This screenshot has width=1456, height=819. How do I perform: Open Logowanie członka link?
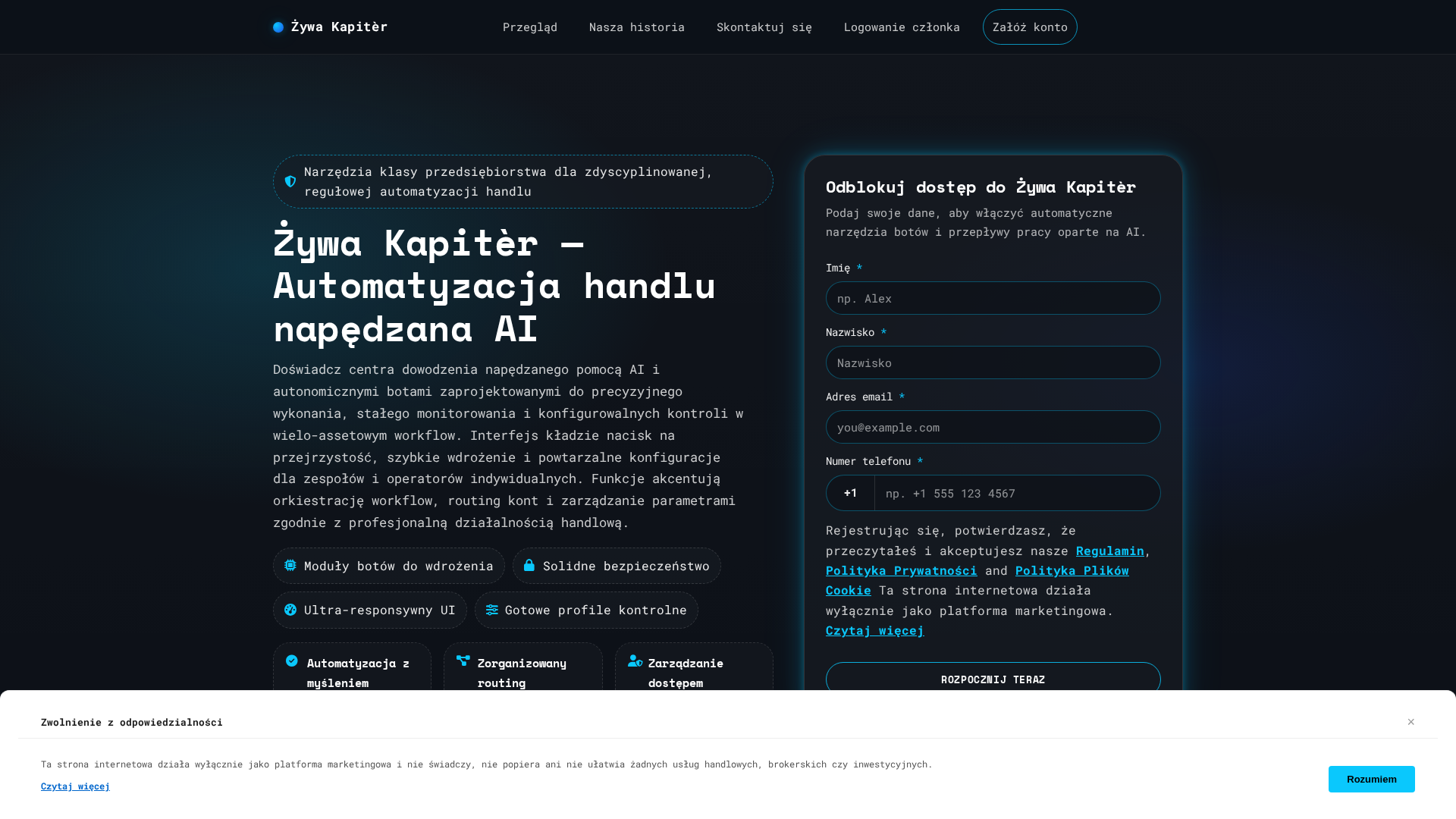coord(902,27)
